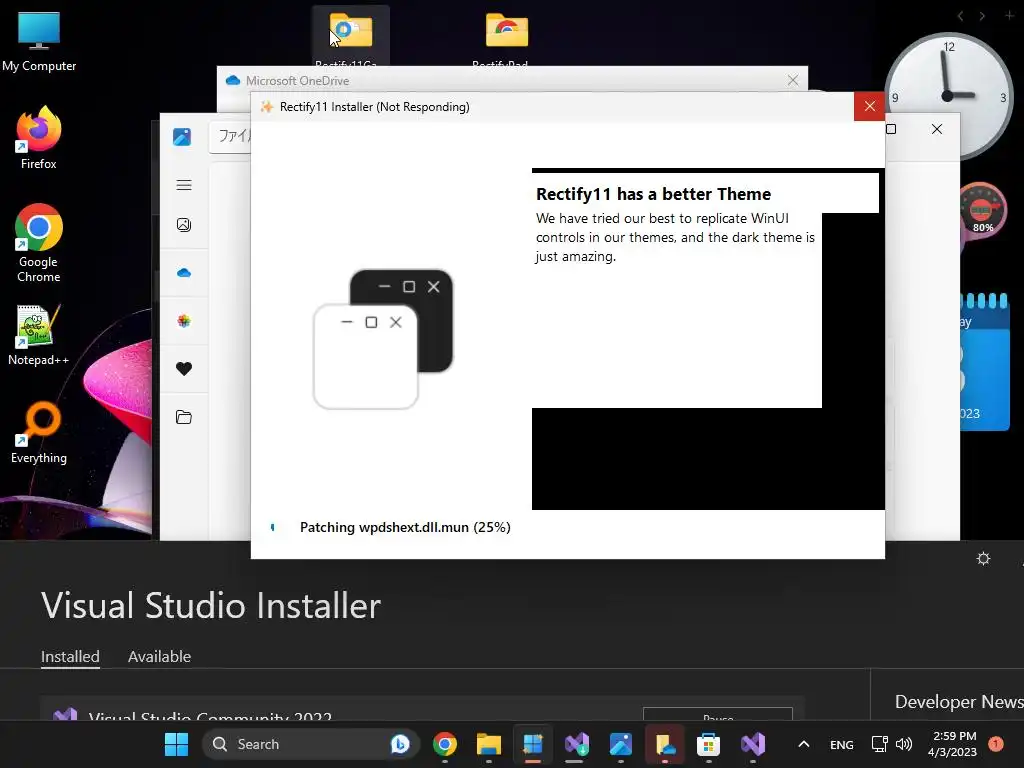The image size is (1024, 768).
Task: Open All Photos in the Photos sidebar
Action: 184,225
